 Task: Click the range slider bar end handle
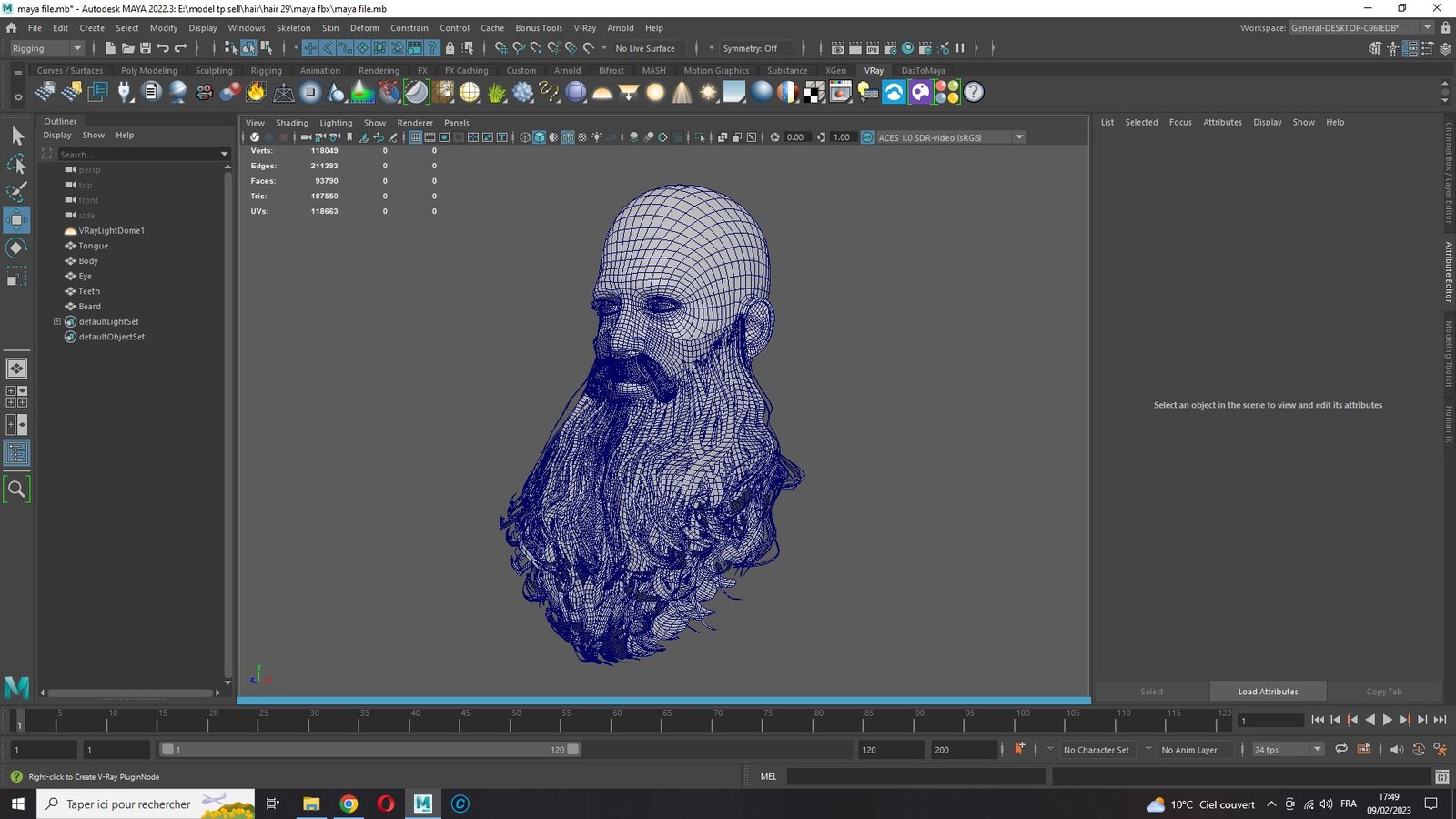click(573, 750)
